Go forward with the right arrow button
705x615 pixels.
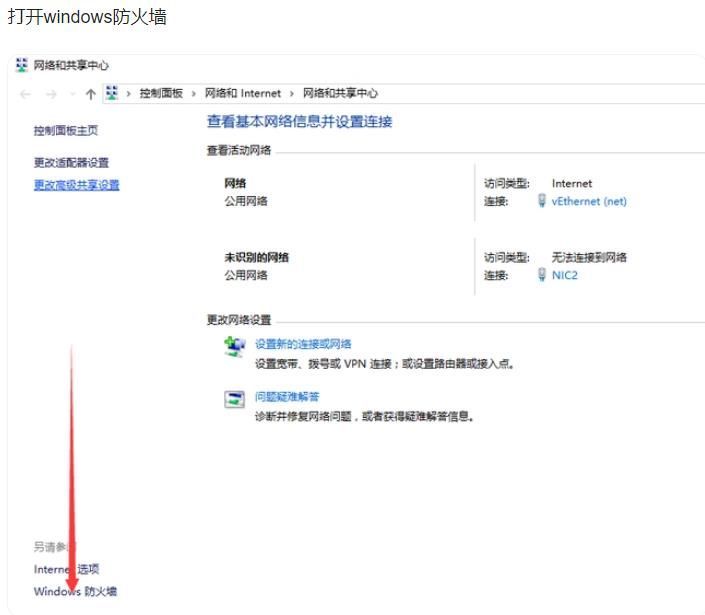[x=51, y=94]
